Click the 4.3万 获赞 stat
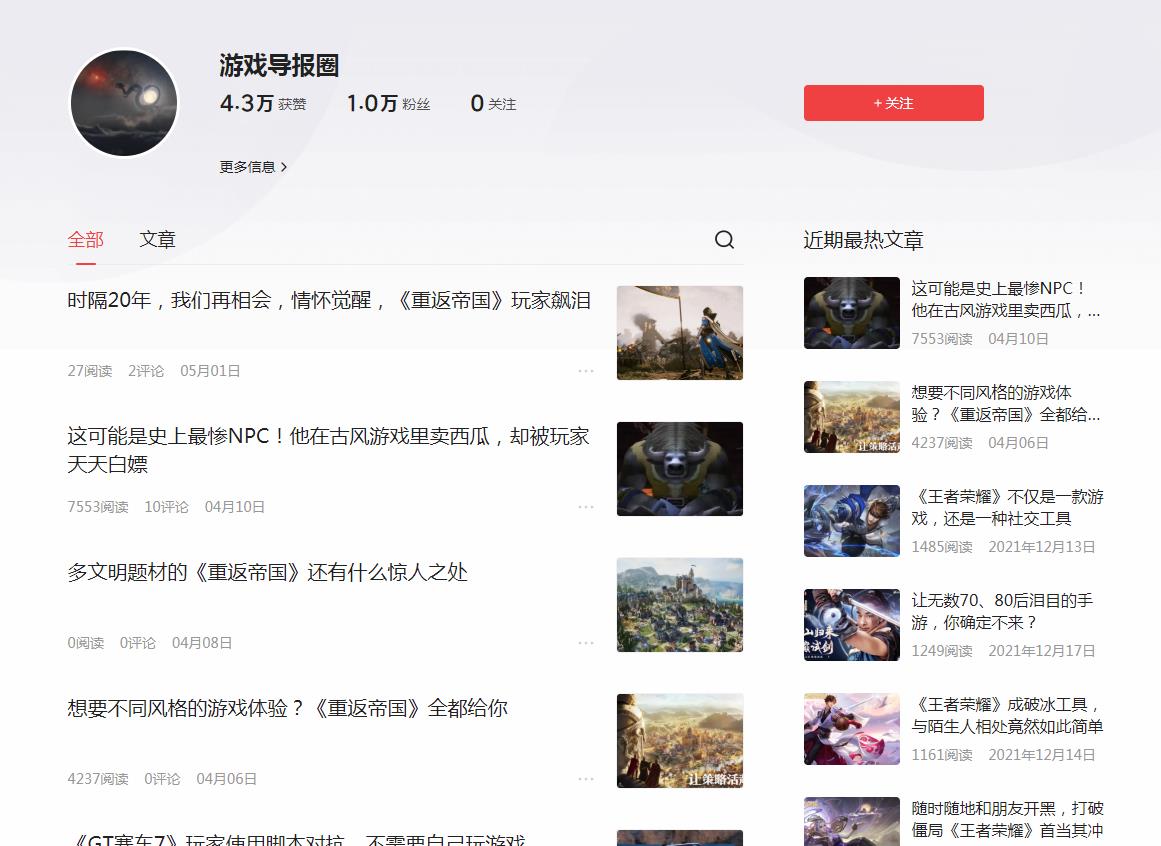The width and height of the screenshot is (1161, 846). click(x=263, y=104)
